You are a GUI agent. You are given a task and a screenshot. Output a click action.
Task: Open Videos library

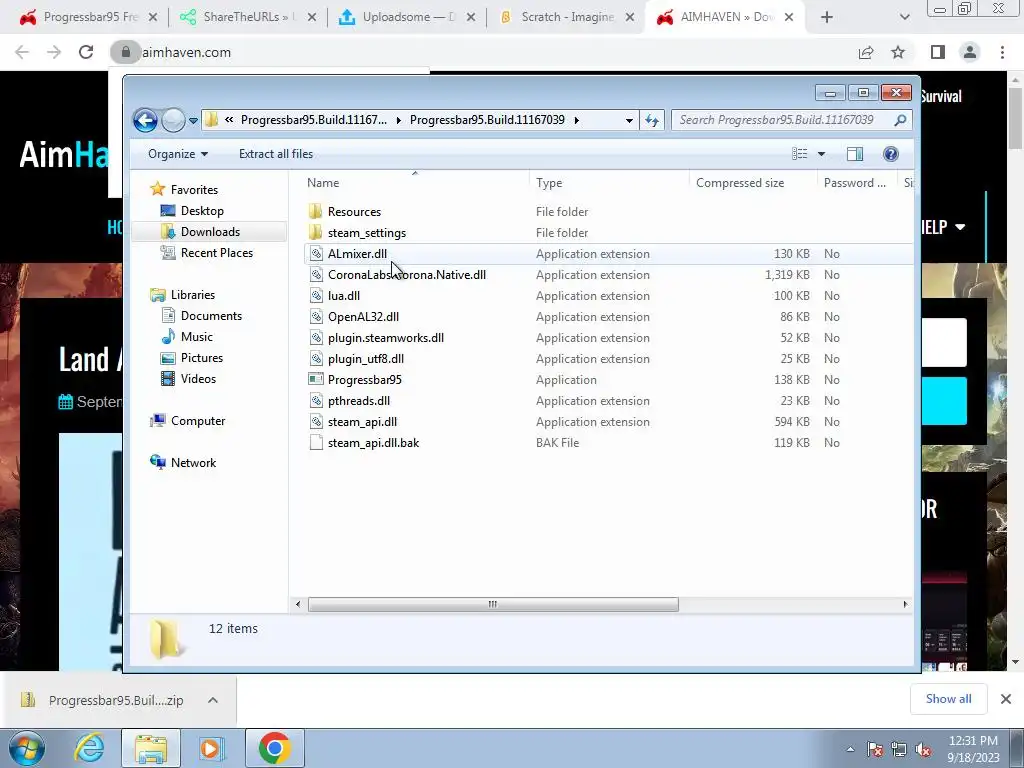[x=198, y=379]
